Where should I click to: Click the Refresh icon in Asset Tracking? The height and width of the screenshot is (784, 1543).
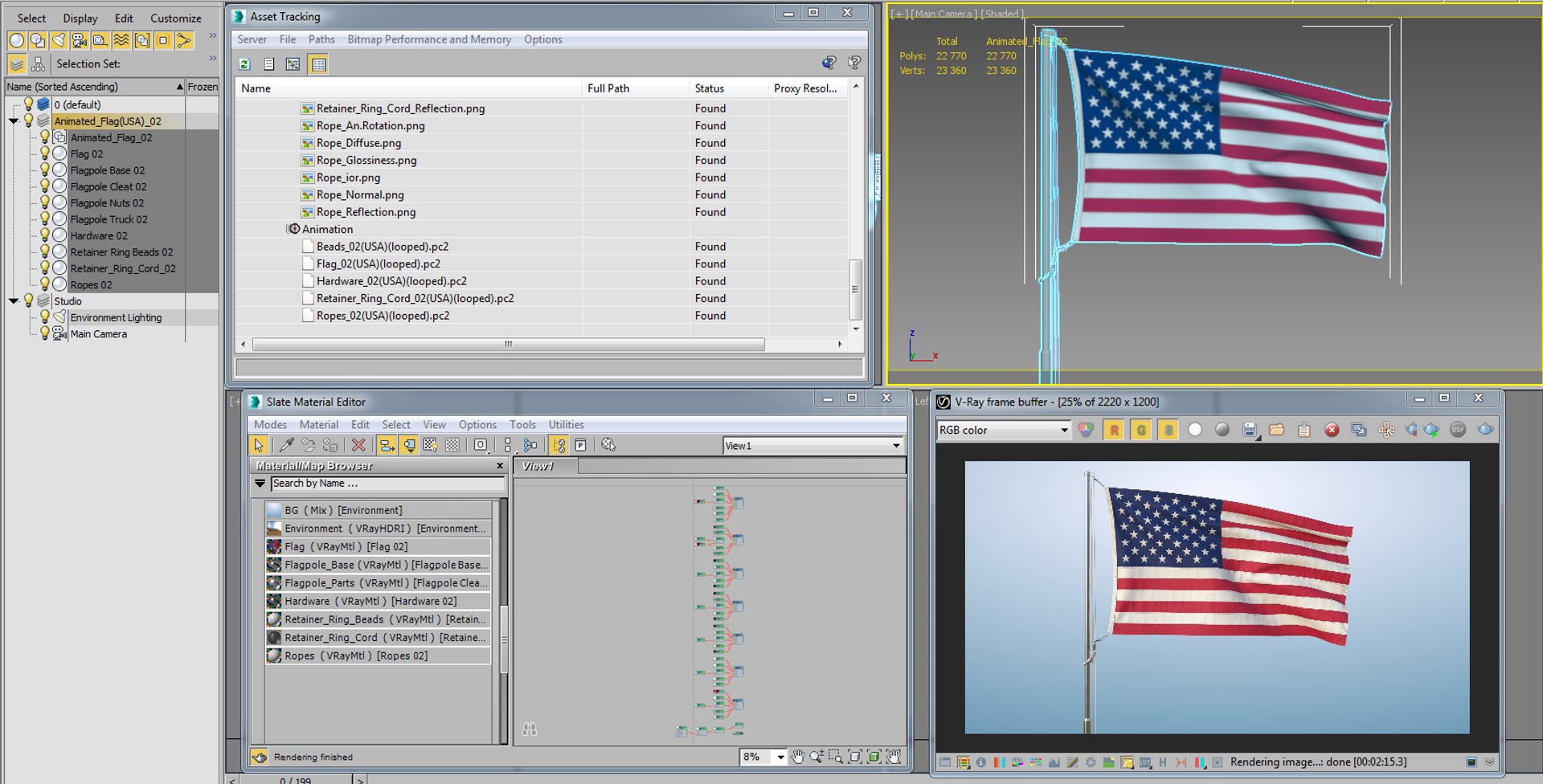click(x=245, y=64)
